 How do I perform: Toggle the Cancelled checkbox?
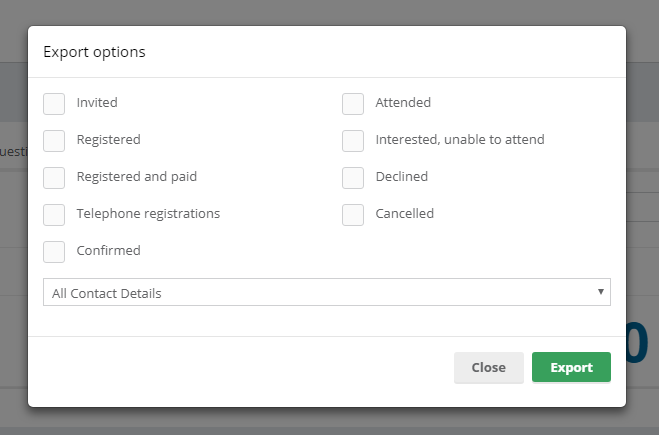coord(353,215)
